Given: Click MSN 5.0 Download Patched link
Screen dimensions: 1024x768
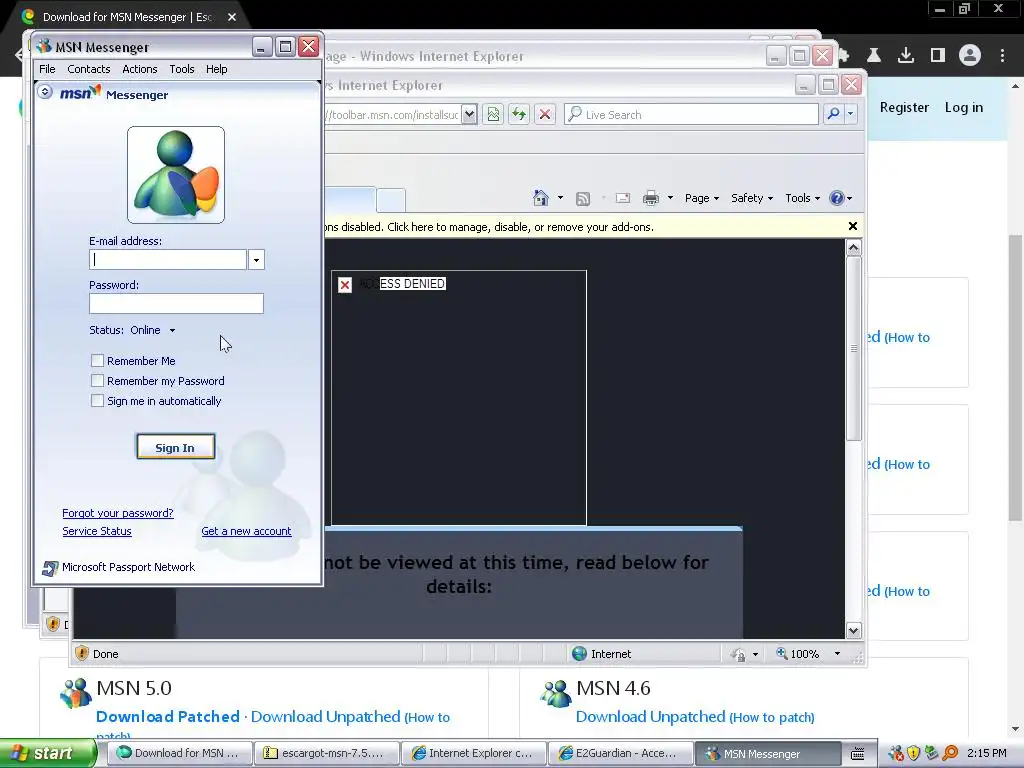Looking at the screenshot, I should click(x=168, y=716).
